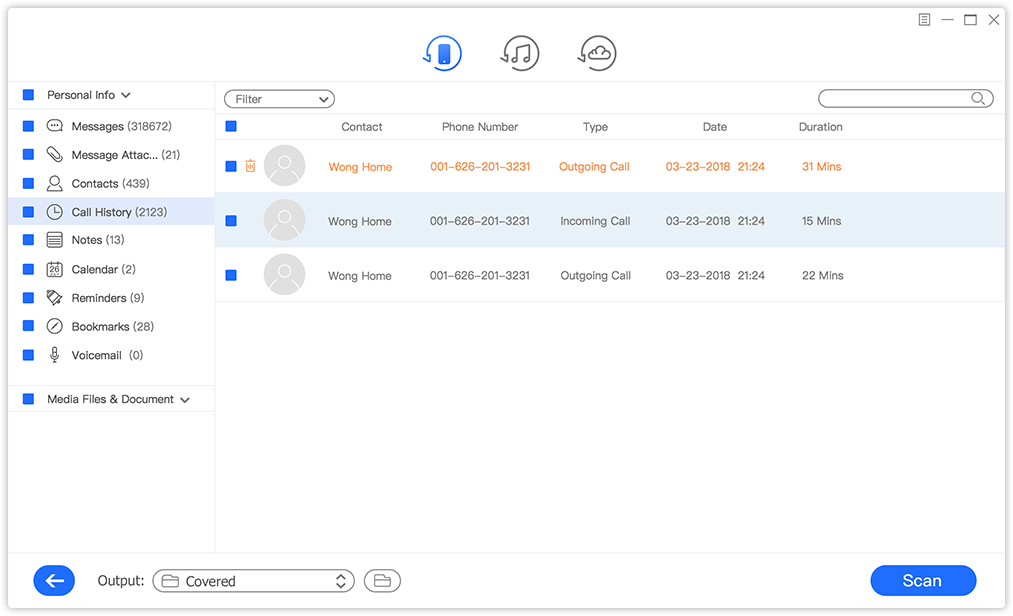Click avatar of 22 Mins Wong Home call

[284, 275]
